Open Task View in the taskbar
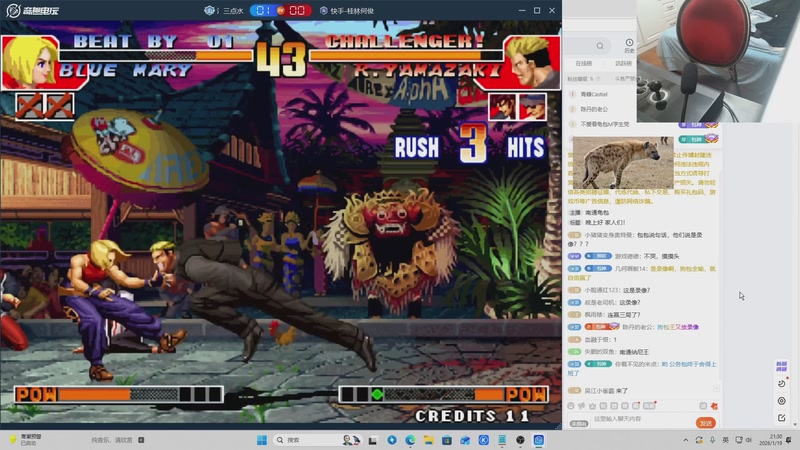 [x=372, y=440]
